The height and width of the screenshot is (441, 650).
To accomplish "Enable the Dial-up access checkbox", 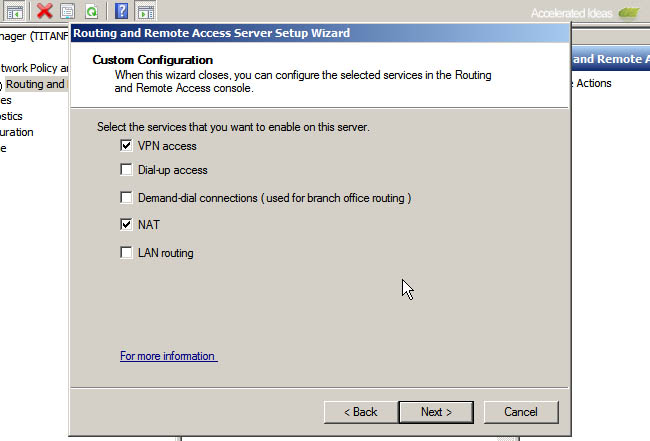I will click(x=126, y=170).
